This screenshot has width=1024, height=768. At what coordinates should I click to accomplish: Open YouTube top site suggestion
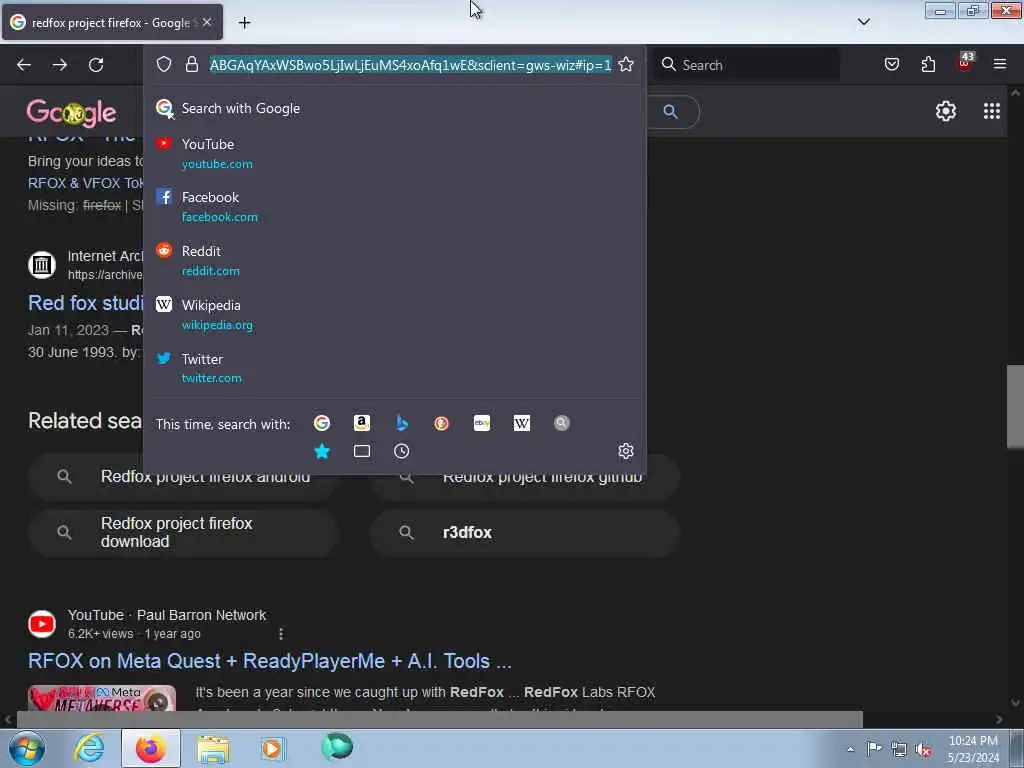click(x=394, y=153)
